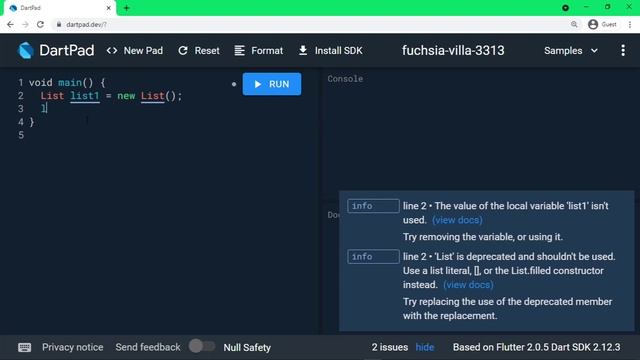Image resolution: width=640 pixels, height=360 pixels.
Task: Click the site lock icon in address bar
Action: (59, 24)
